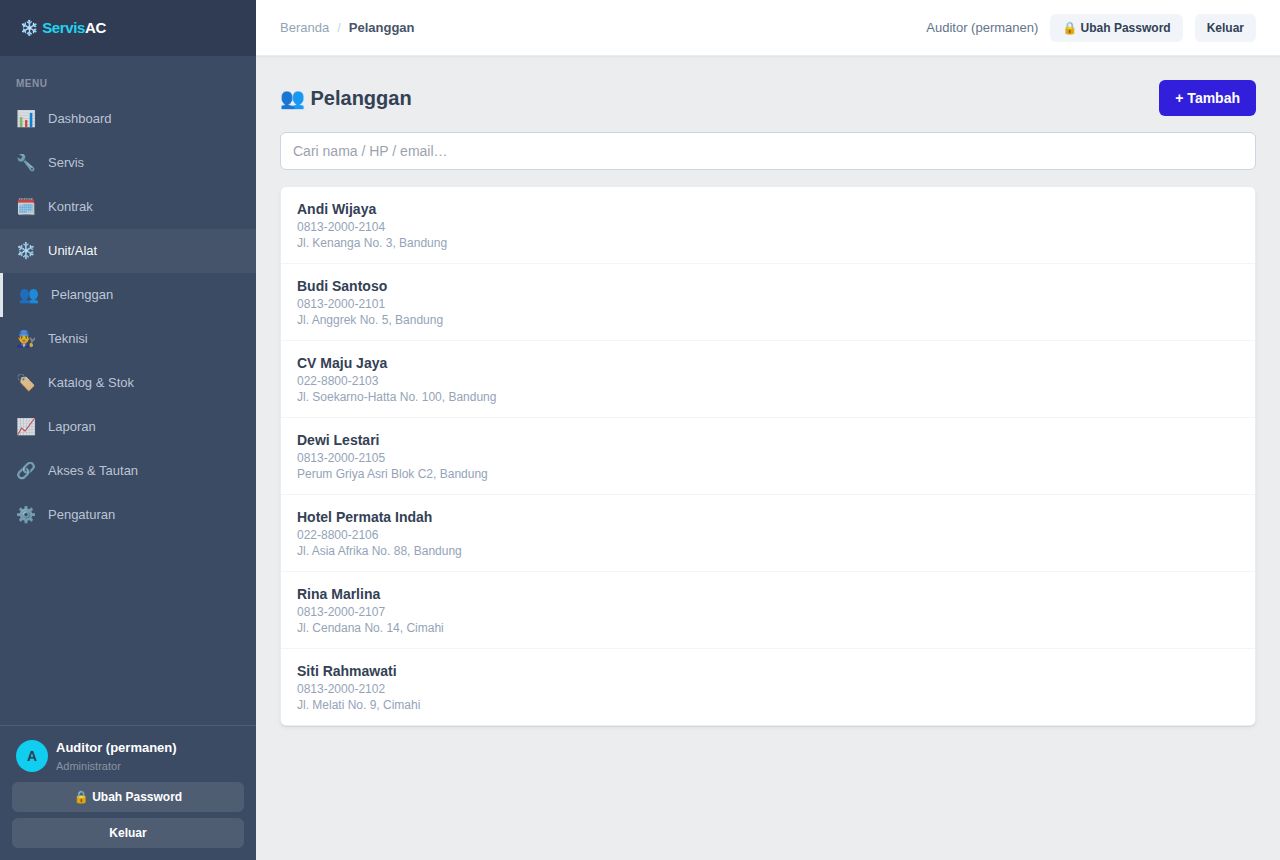1280x860 pixels.
Task: Go to Akses & Tautan
Action: click(128, 471)
